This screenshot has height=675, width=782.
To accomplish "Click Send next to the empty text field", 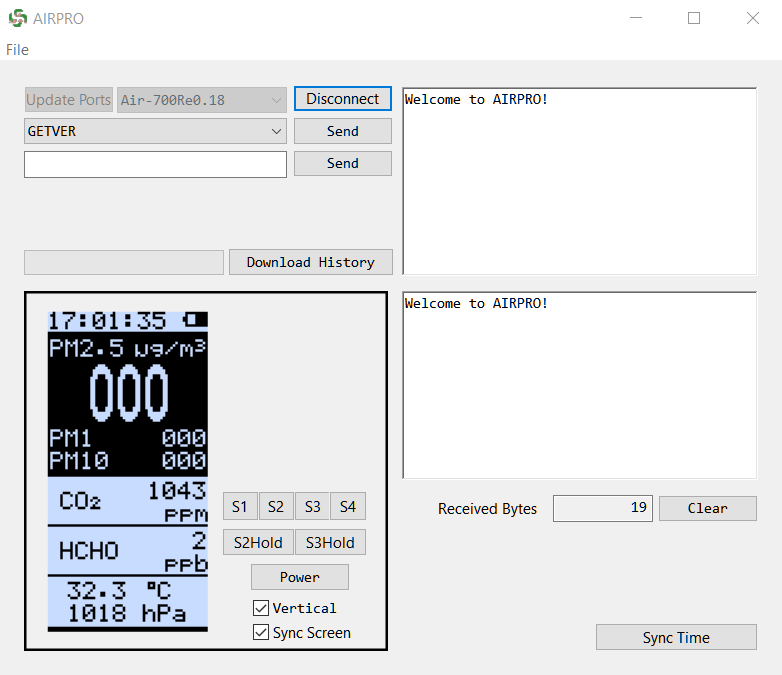I will point(343,163).
